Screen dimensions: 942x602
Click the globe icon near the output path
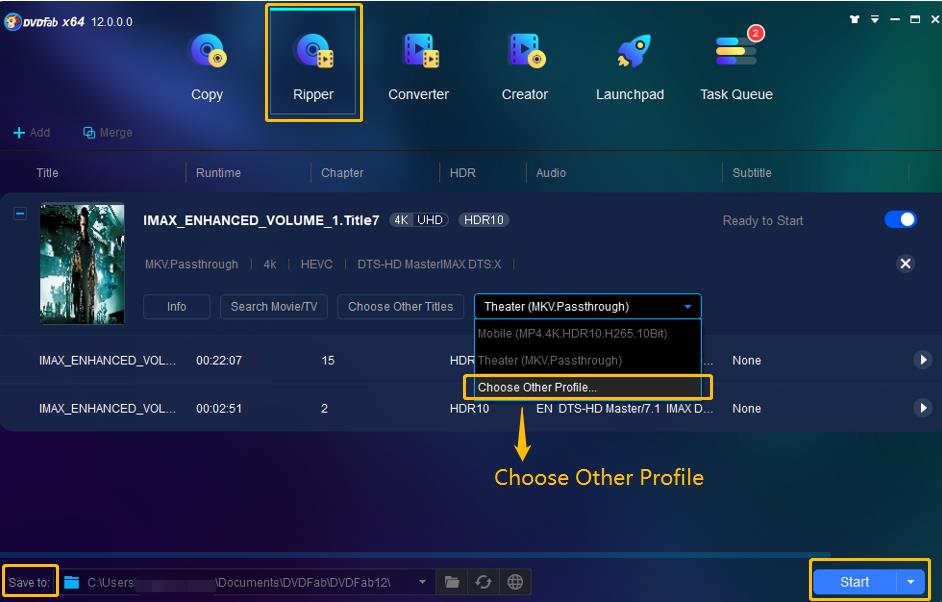(x=515, y=582)
